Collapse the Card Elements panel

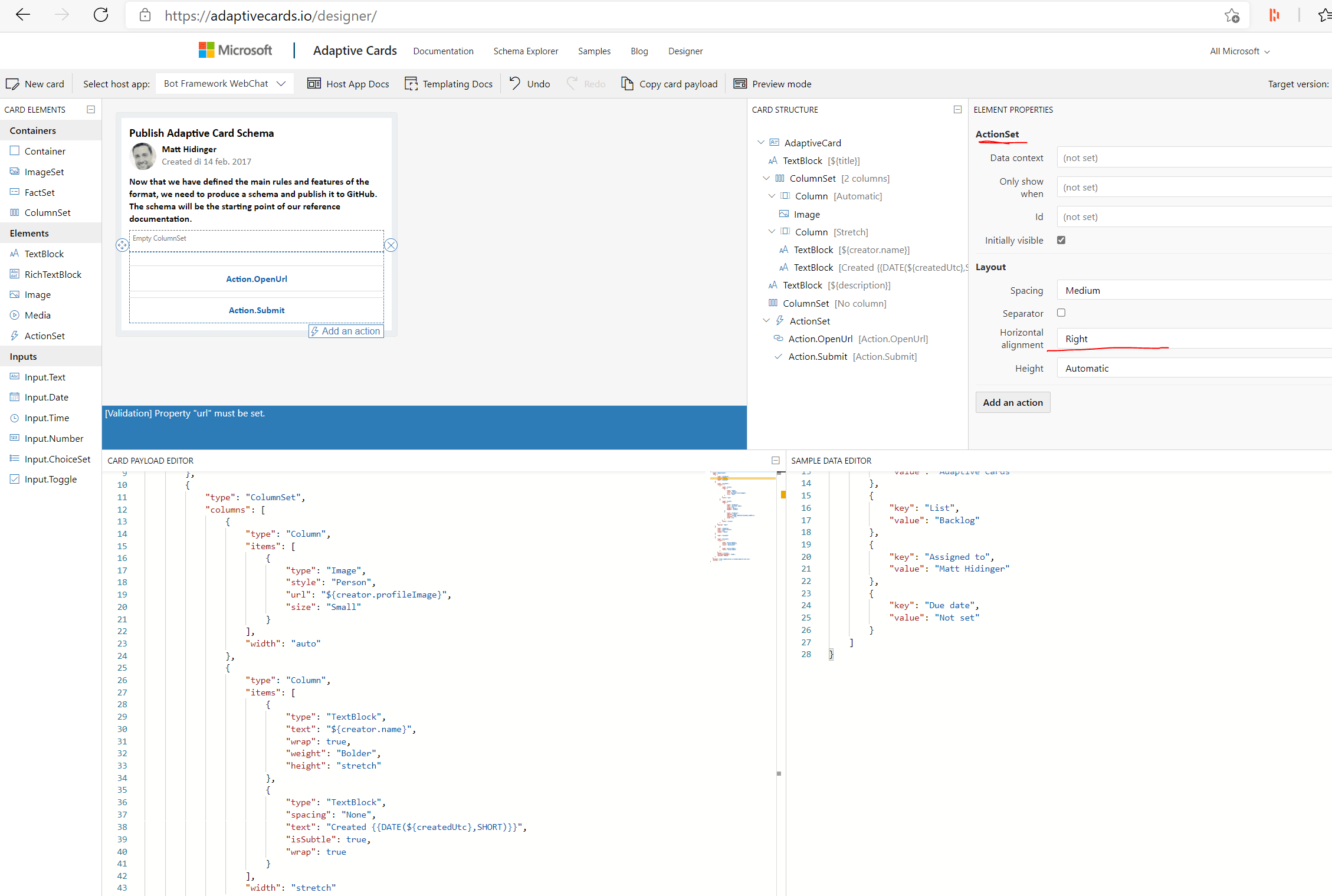91,109
